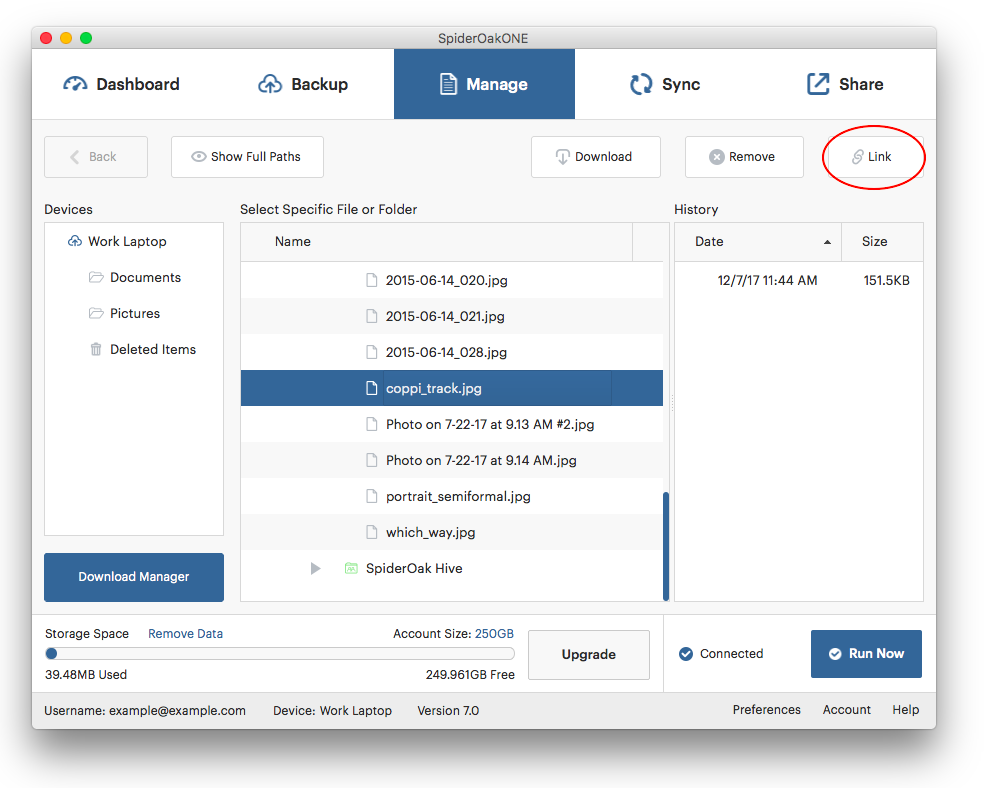Open the Download Manager
The width and height of the screenshot is (1002, 788).
tap(134, 577)
